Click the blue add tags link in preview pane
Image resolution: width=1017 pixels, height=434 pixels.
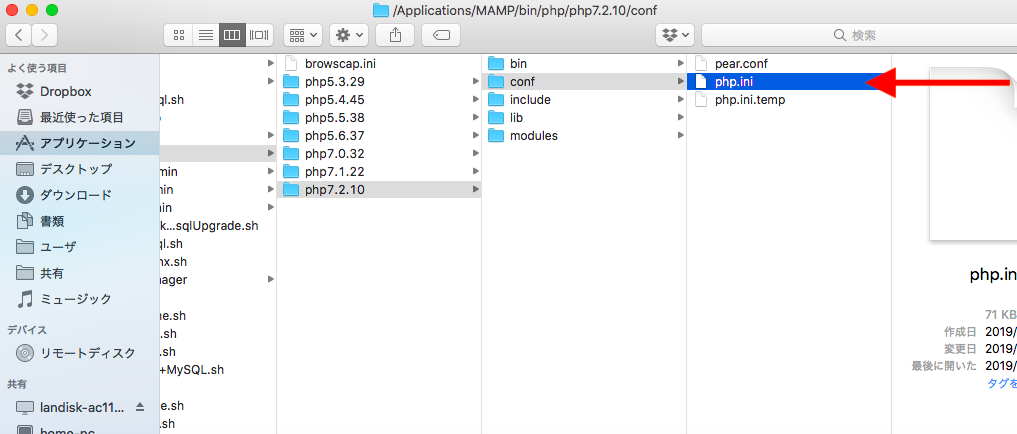[1001, 383]
